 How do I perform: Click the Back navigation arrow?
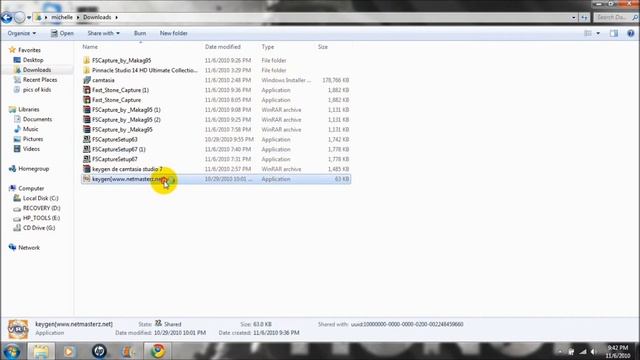coord(7,17)
